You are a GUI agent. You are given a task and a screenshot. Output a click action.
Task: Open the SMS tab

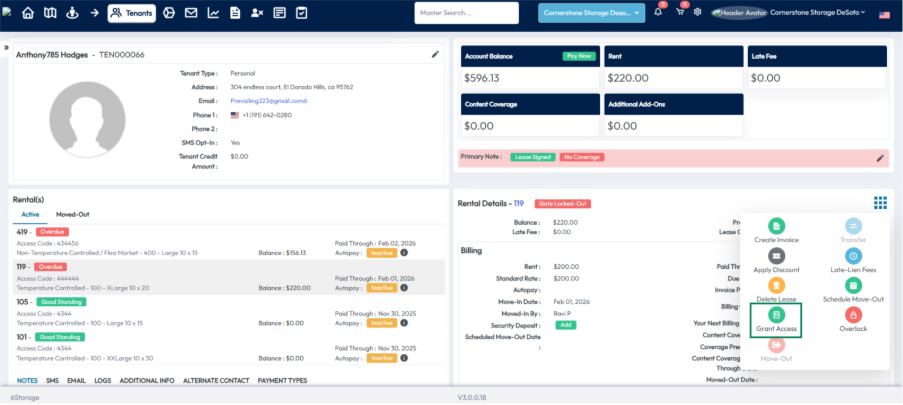52,381
